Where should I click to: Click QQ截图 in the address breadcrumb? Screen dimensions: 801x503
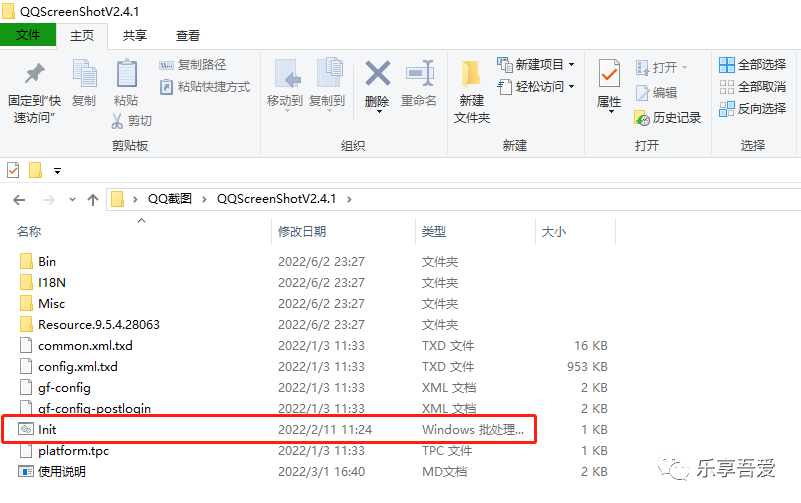[170, 199]
